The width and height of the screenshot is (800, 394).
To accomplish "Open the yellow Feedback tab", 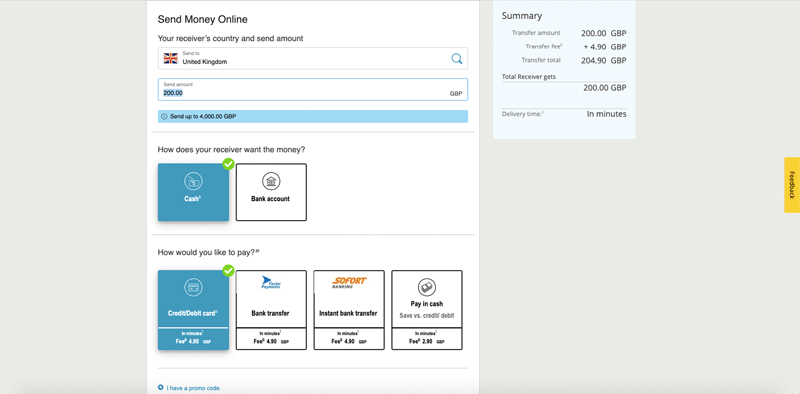I will [x=792, y=185].
